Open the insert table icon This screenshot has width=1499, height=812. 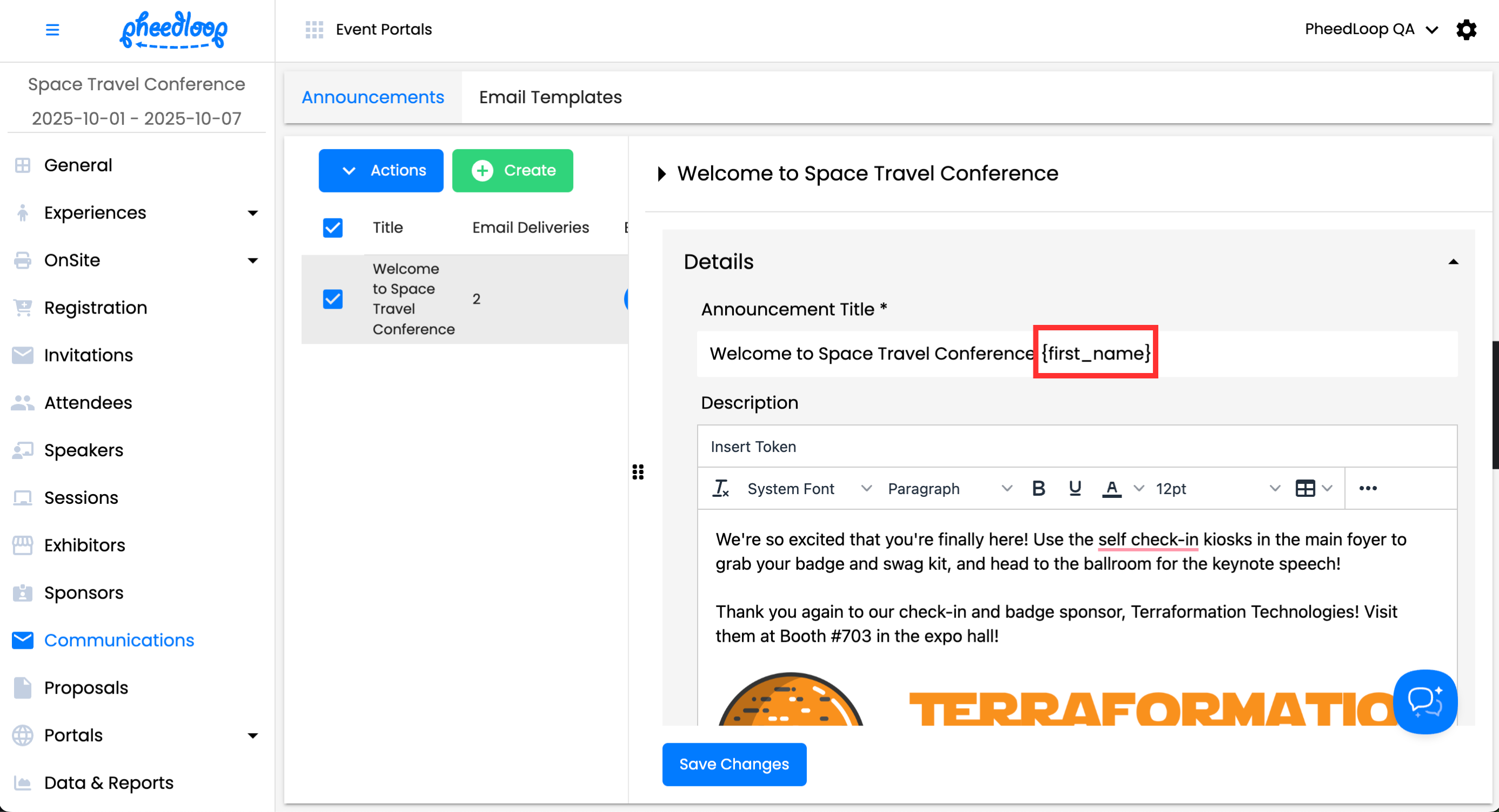1305,489
